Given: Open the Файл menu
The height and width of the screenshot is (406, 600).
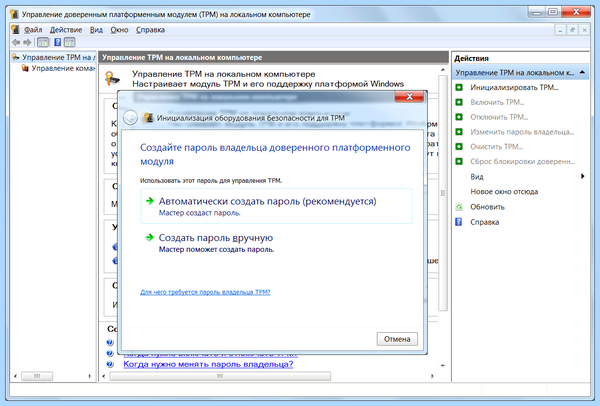Looking at the screenshot, I should pyautogui.click(x=33, y=30).
